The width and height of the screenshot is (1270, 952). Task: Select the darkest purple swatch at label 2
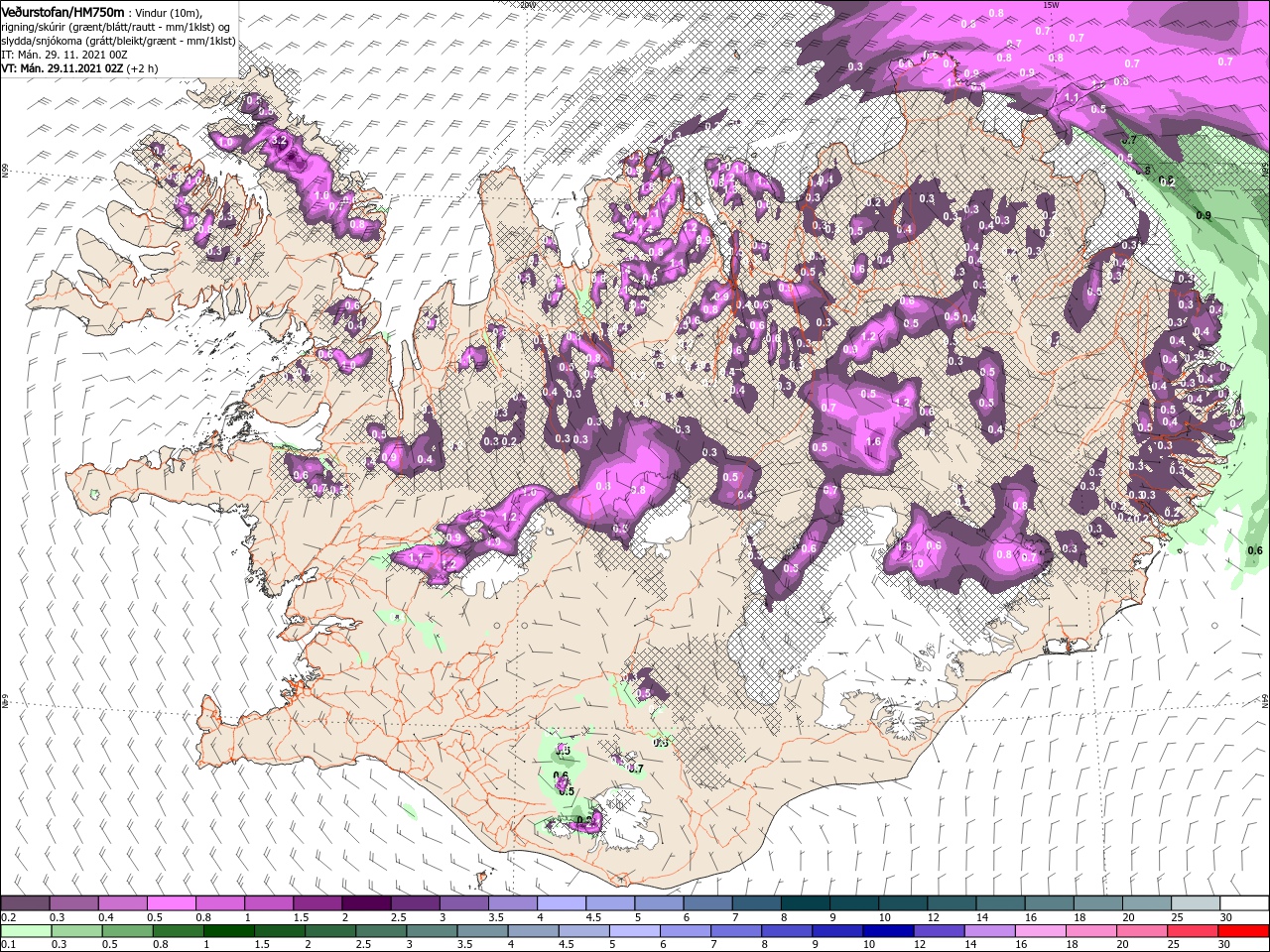[x=365, y=903]
